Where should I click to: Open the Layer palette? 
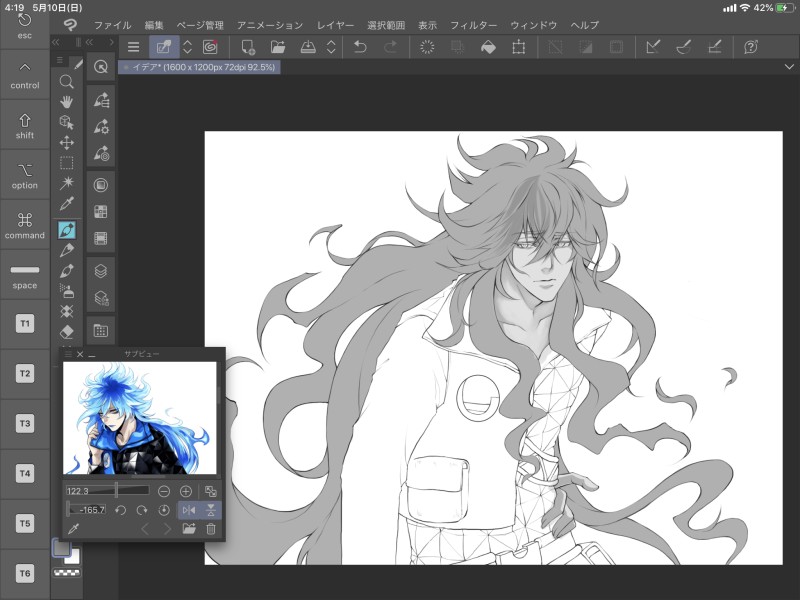101,271
